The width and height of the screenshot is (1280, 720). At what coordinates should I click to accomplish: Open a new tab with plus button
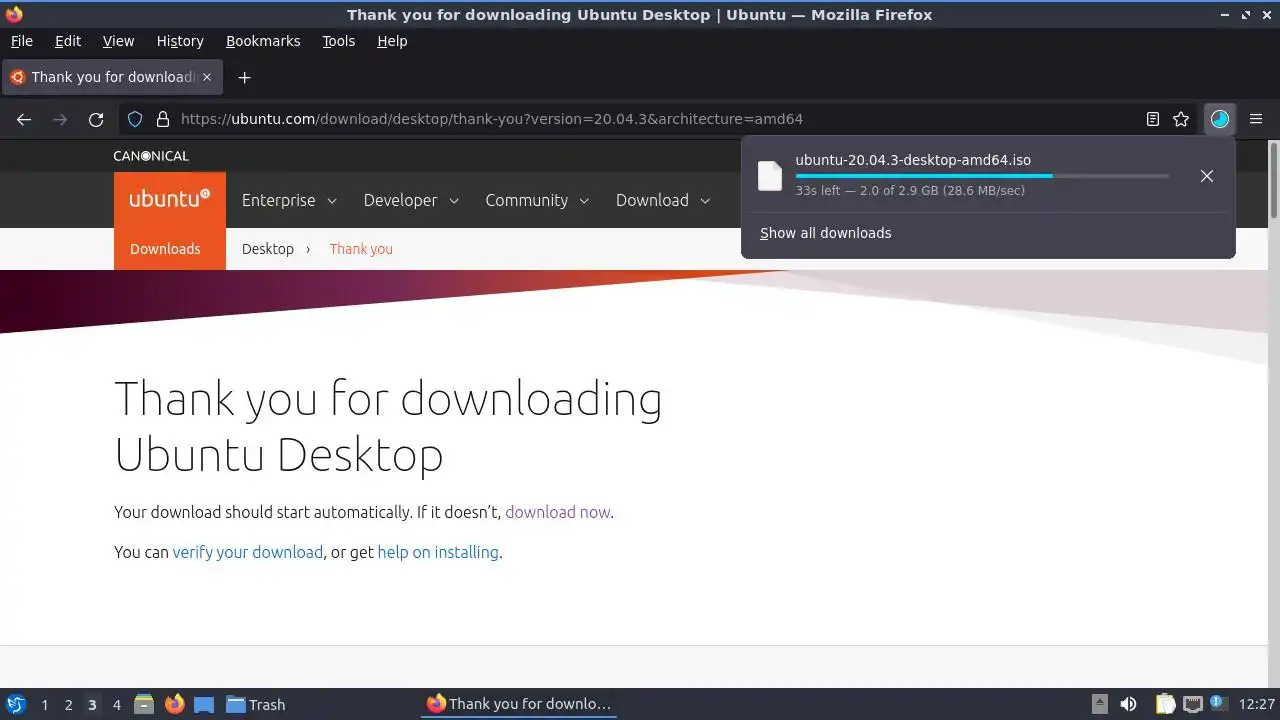(244, 77)
